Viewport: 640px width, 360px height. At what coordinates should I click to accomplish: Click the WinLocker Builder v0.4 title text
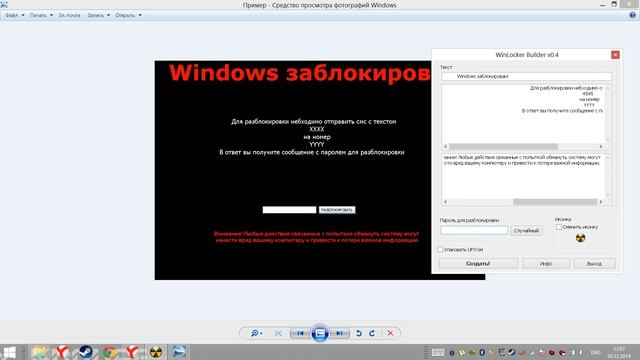pyautogui.click(x=527, y=55)
